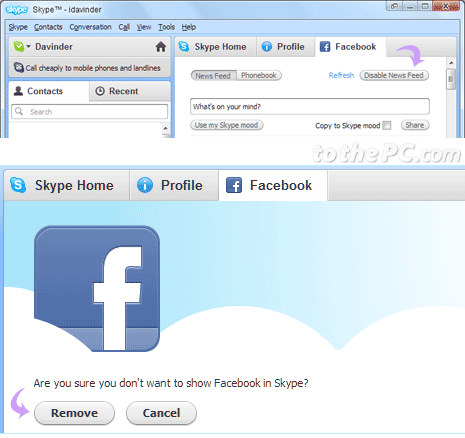Viewport: 465px width, 438px height.
Task: Open the Profile tab in the lower panel
Action: pos(174,185)
